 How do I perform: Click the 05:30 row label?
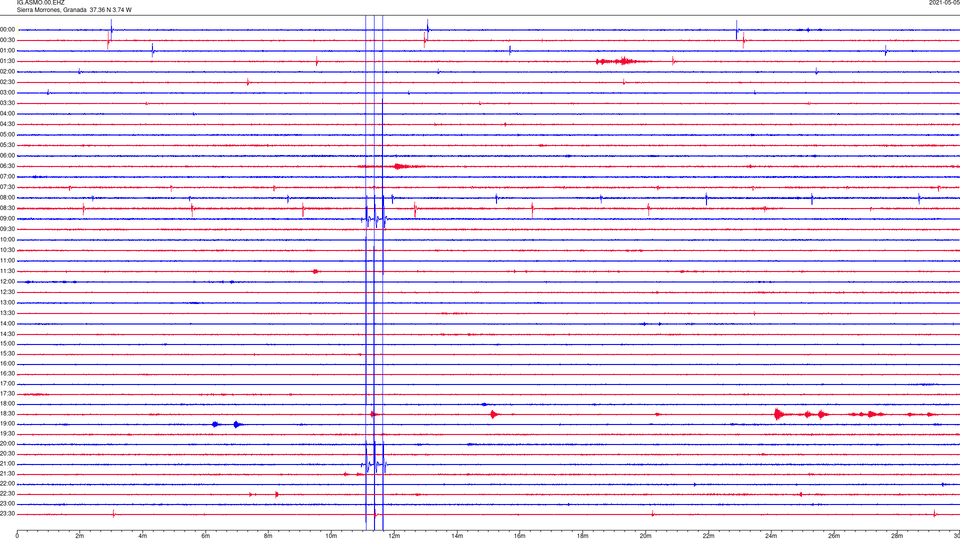(8, 145)
